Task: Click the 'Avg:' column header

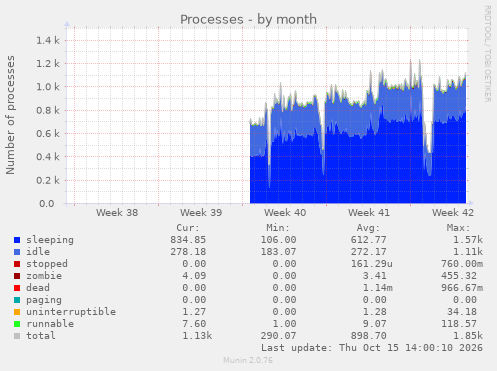Action: click(x=368, y=228)
